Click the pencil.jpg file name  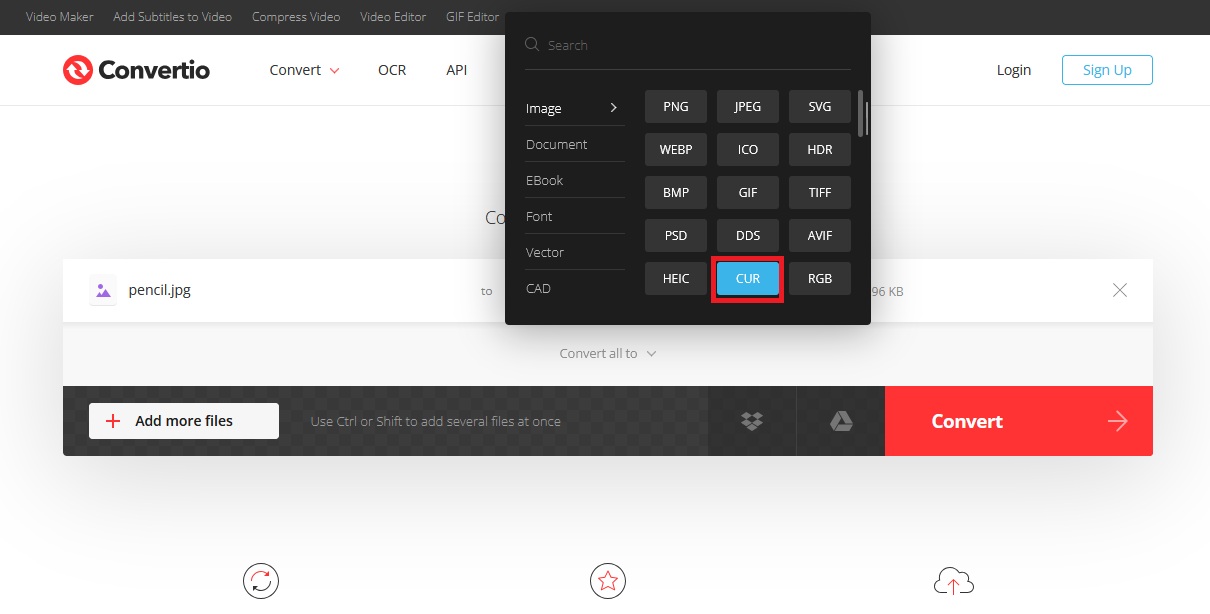160,291
